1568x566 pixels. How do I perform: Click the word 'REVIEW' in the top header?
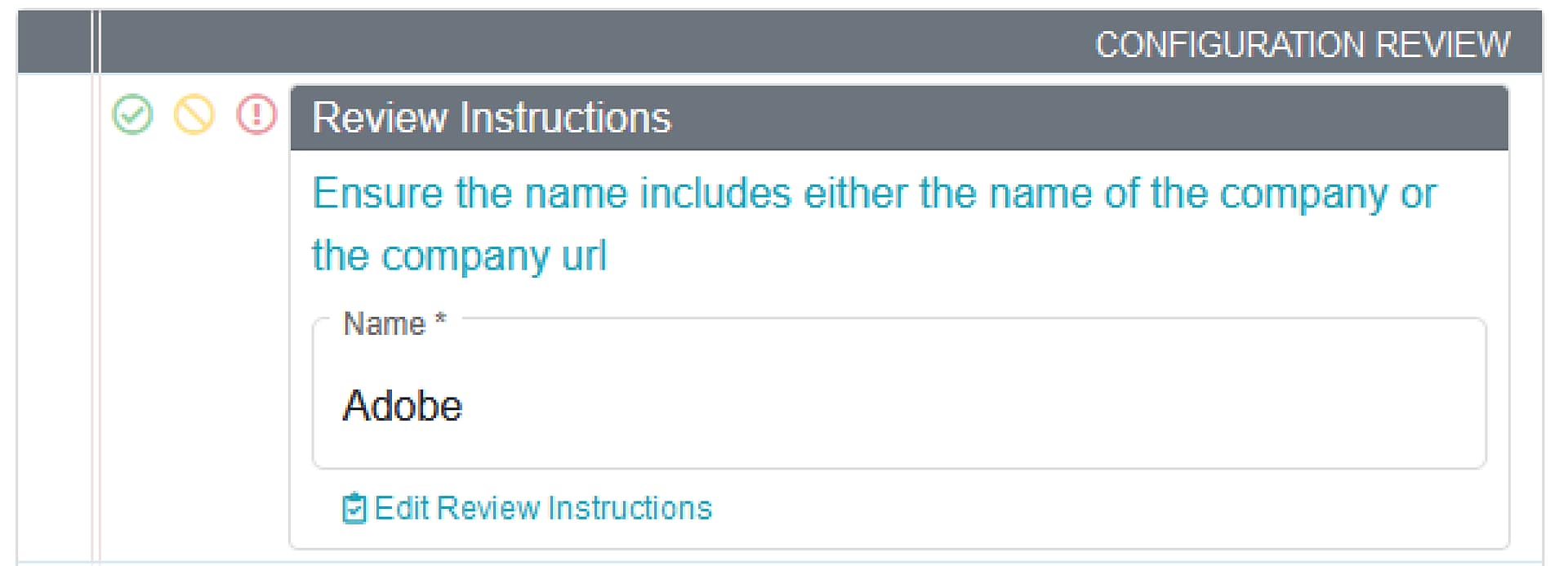pos(1443,44)
